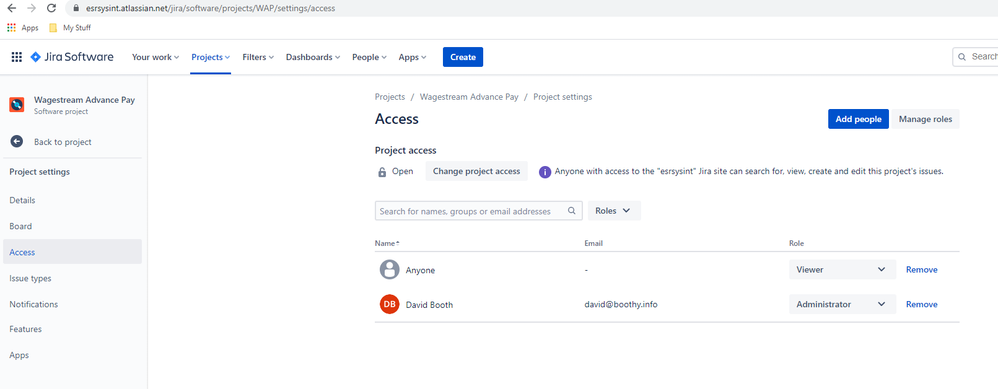Click the Open padlock icon under Project access
Viewport: 998px width, 389px height.
(x=382, y=172)
